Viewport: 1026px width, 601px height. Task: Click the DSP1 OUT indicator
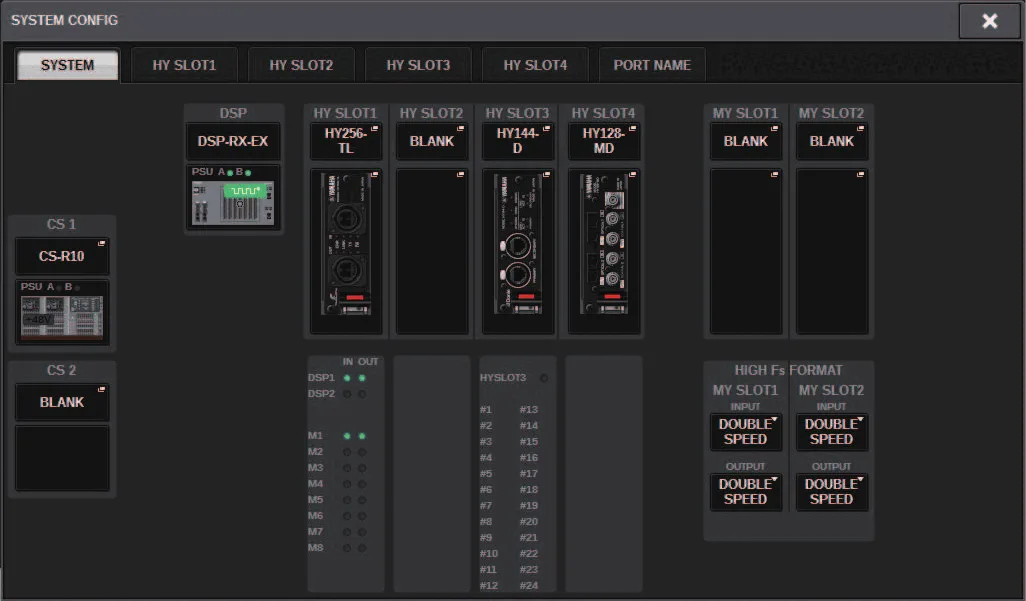362,378
